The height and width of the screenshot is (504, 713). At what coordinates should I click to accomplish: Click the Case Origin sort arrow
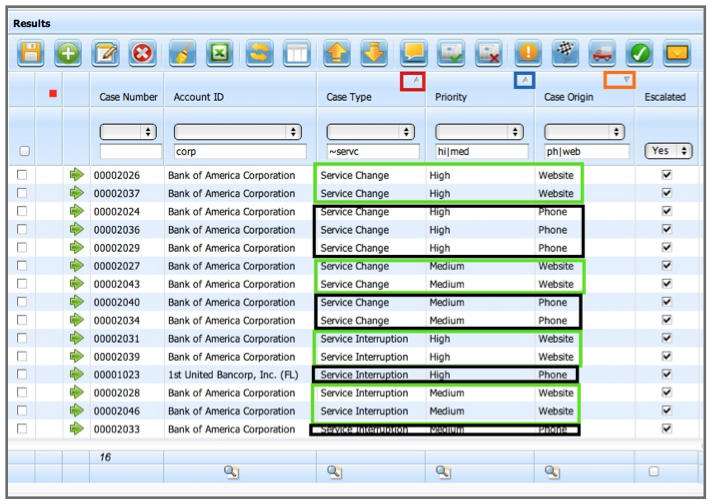(x=626, y=80)
